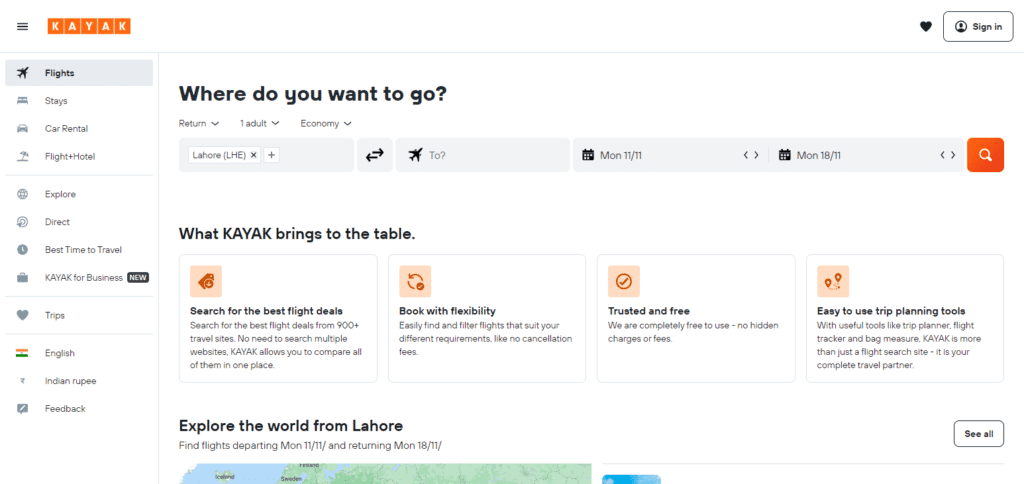1024x484 pixels.
Task: Click the KAYAK logo
Action: pyautogui.click(x=89, y=26)
